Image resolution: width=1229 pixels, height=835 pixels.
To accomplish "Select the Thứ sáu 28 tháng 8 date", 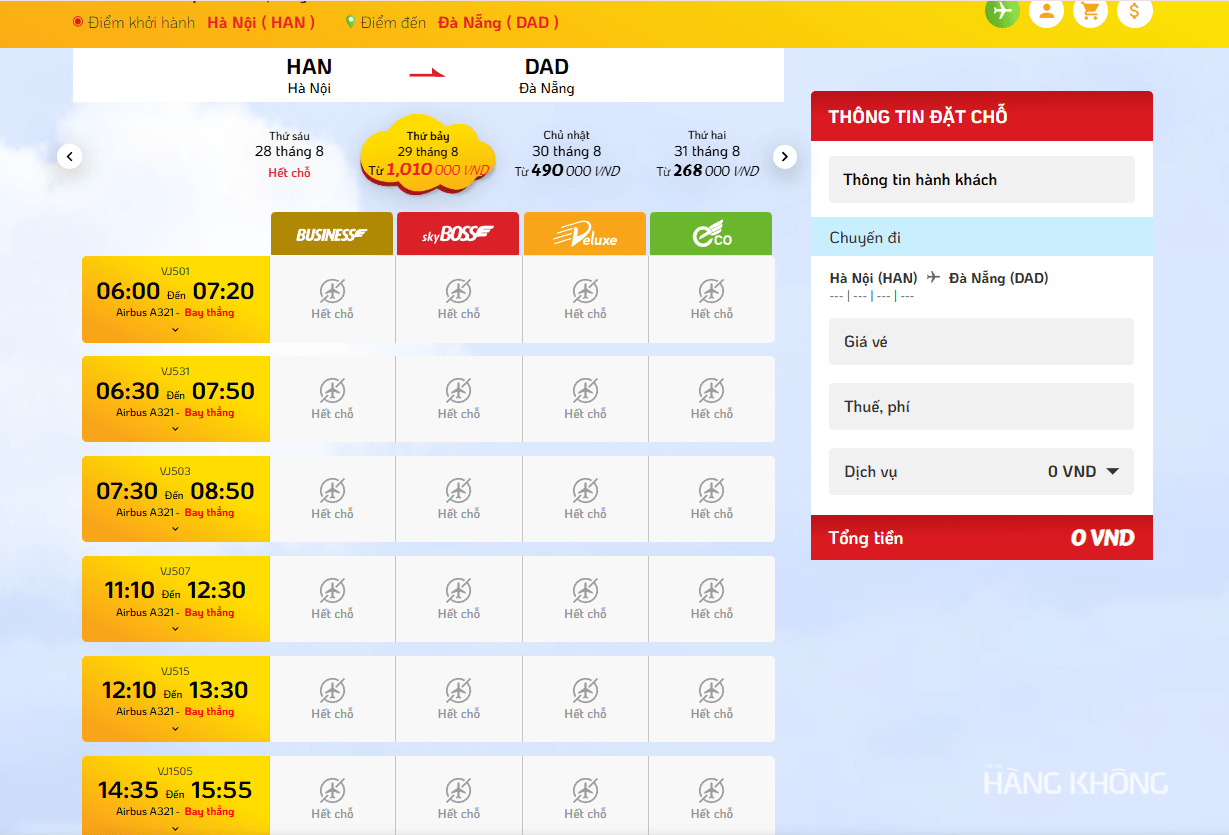I will (x=289, y=155).
